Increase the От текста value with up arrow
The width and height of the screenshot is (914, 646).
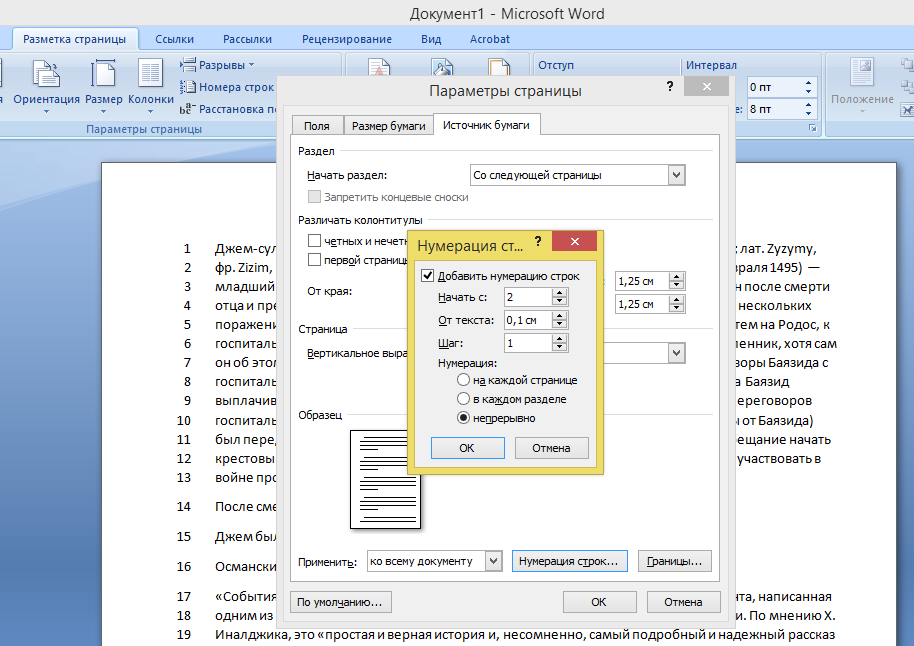[x=560, y=315]
